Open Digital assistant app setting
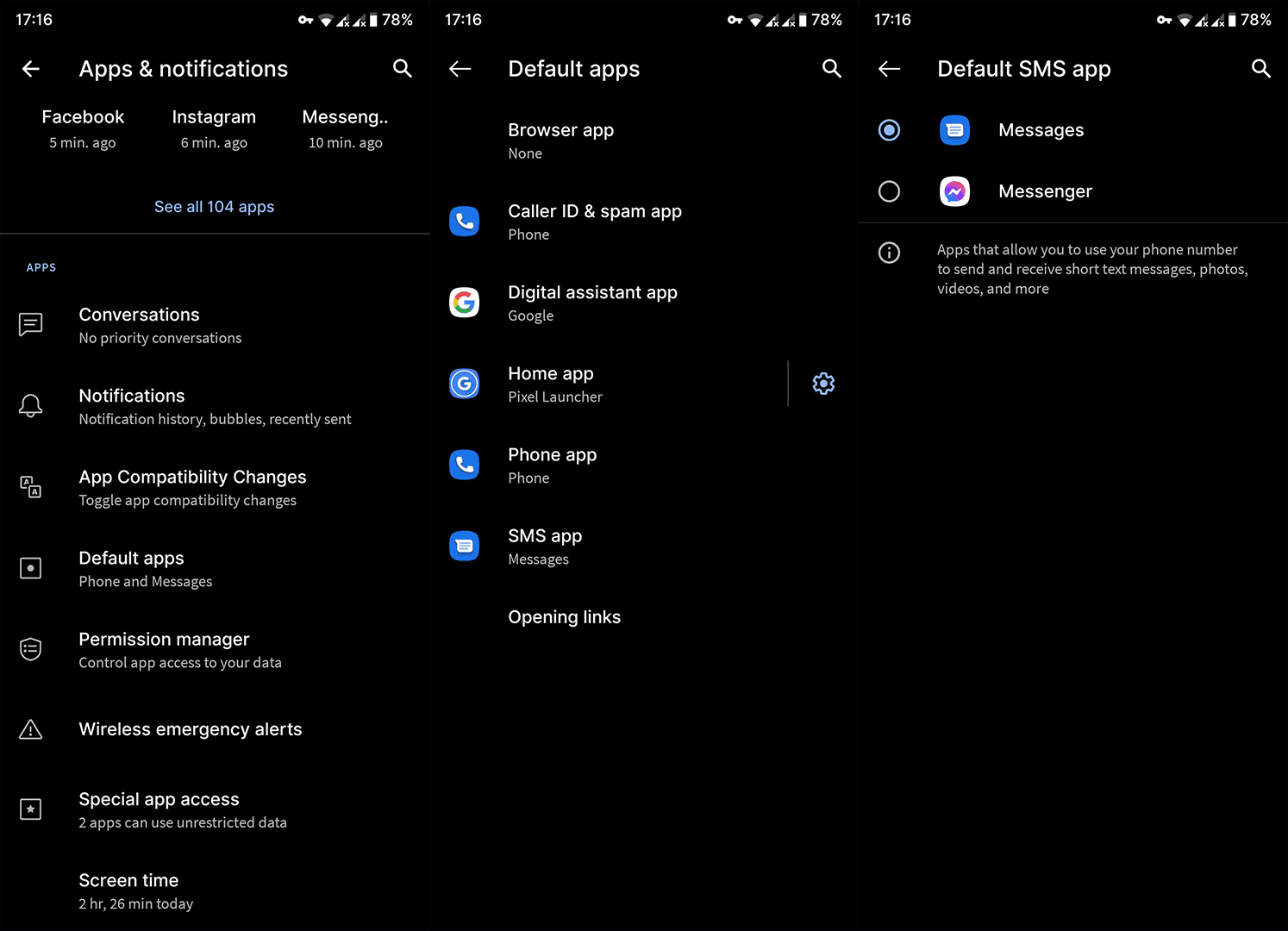This screenshot has height=931, width=1288. click(644, 303)
